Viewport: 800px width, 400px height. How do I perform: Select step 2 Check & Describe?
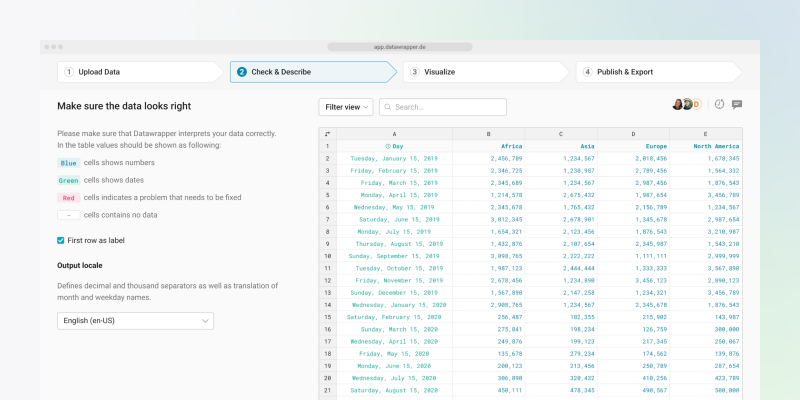313,72
